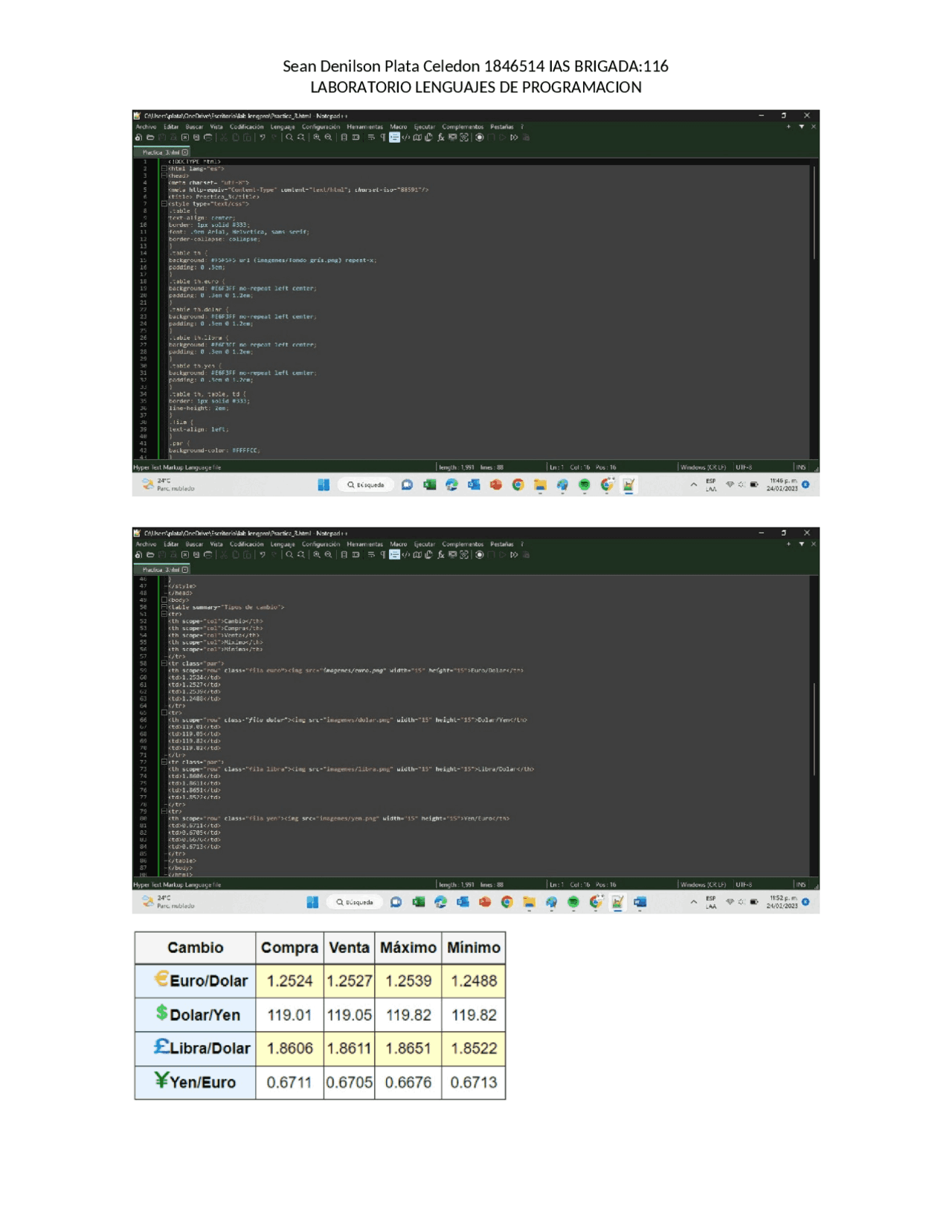Click the Function List fx icon in upper toolbar

click(x=440, y=138)
